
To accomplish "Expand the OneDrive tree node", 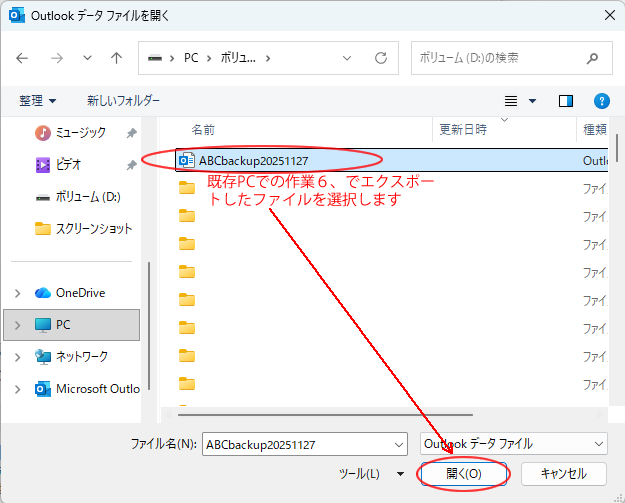I will click(x=18, y=293).
